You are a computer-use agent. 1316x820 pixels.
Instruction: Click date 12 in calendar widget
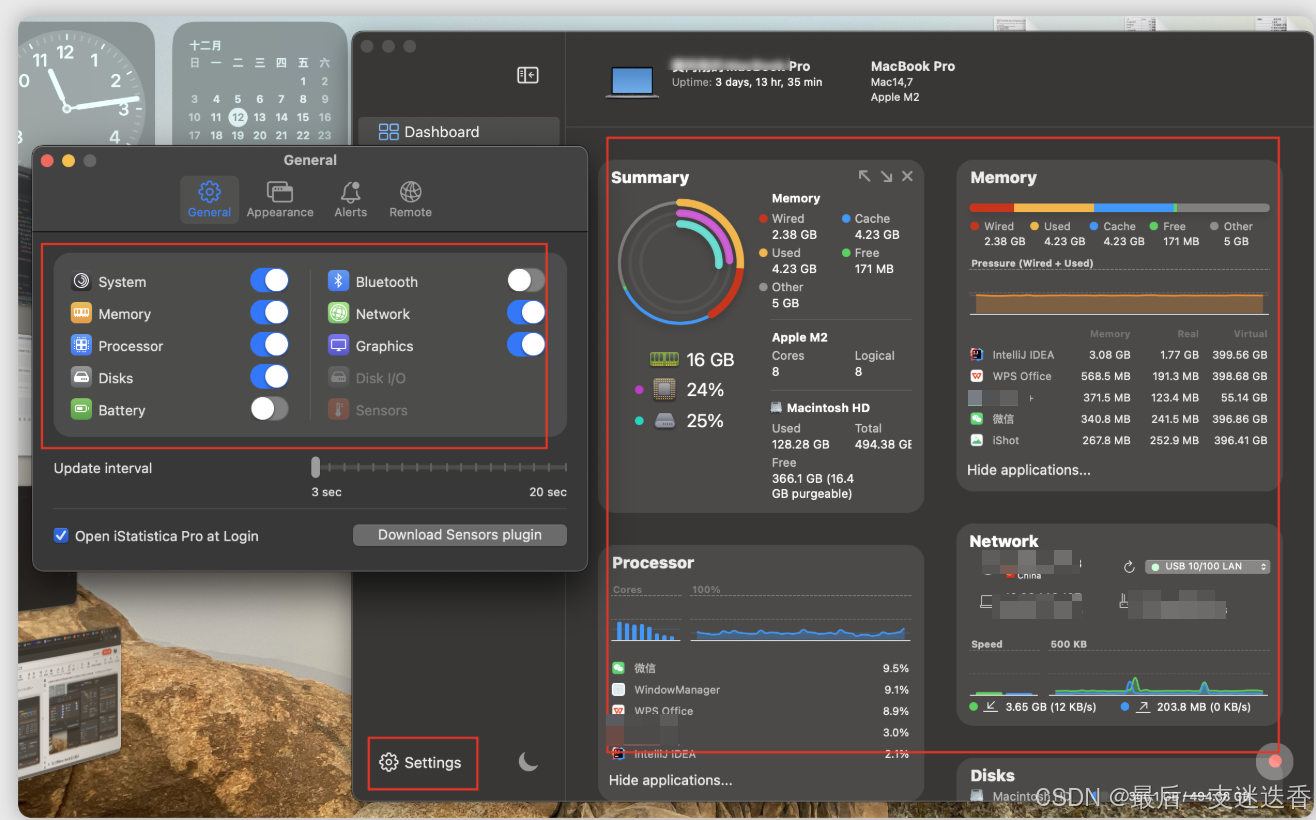238,117
